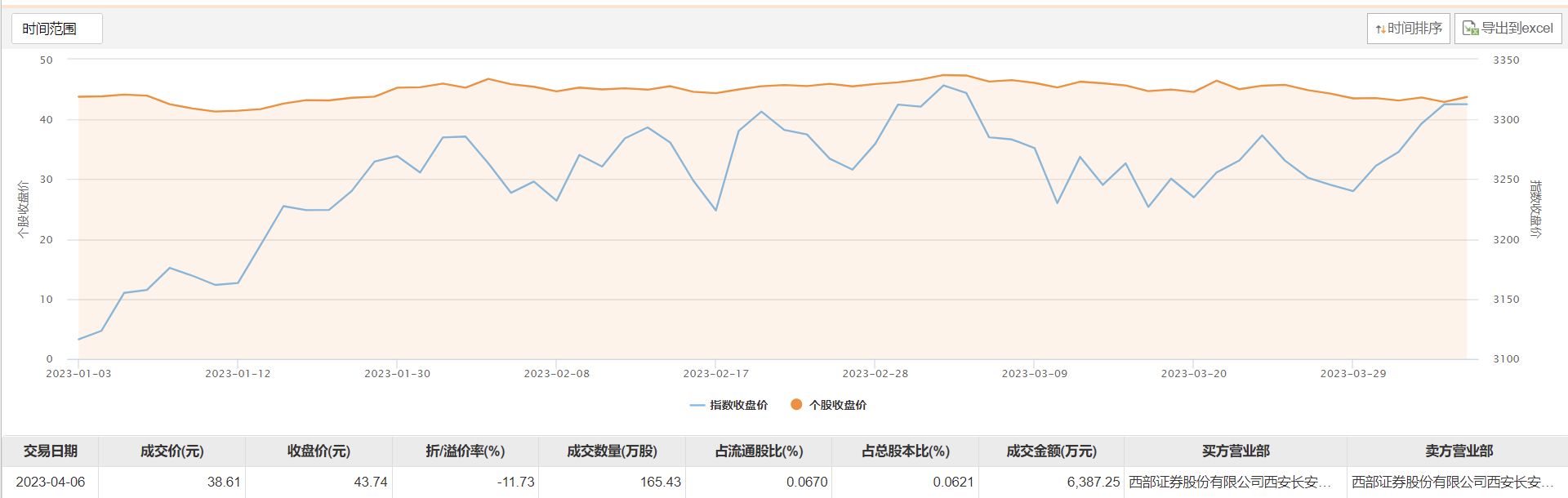Viewport: 1568px width, 498px height.
Task: Open the 时间范围 time range selector
Action: point(56,29)
